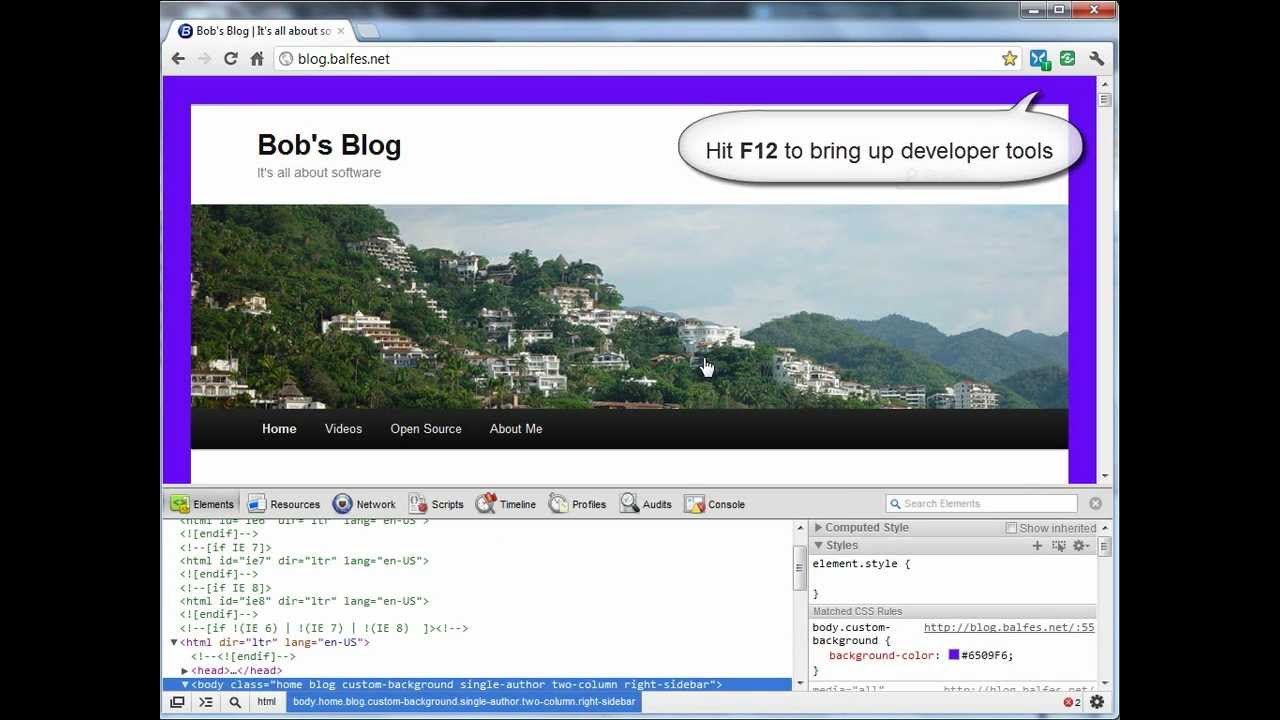
Task: Toggle element state with the dotted-cursor icon
Action: point(1059,545)
